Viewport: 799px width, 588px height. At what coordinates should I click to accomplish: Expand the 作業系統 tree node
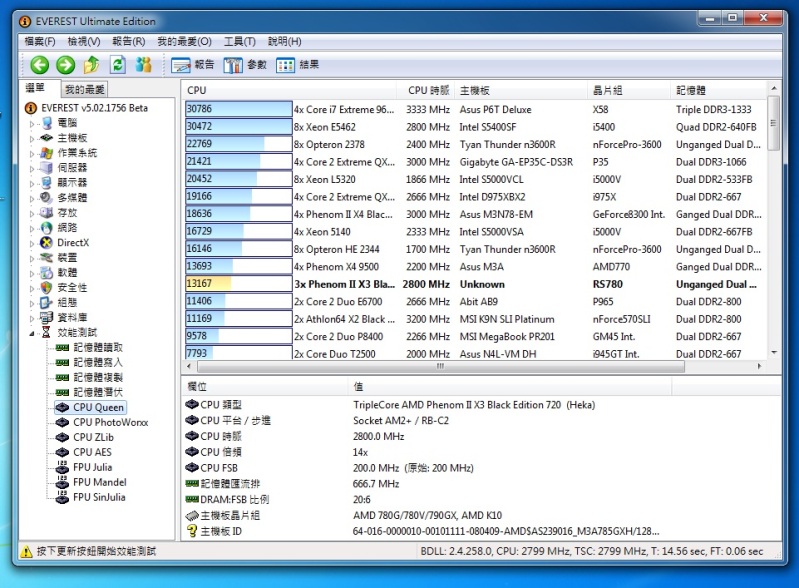(32, 153)
